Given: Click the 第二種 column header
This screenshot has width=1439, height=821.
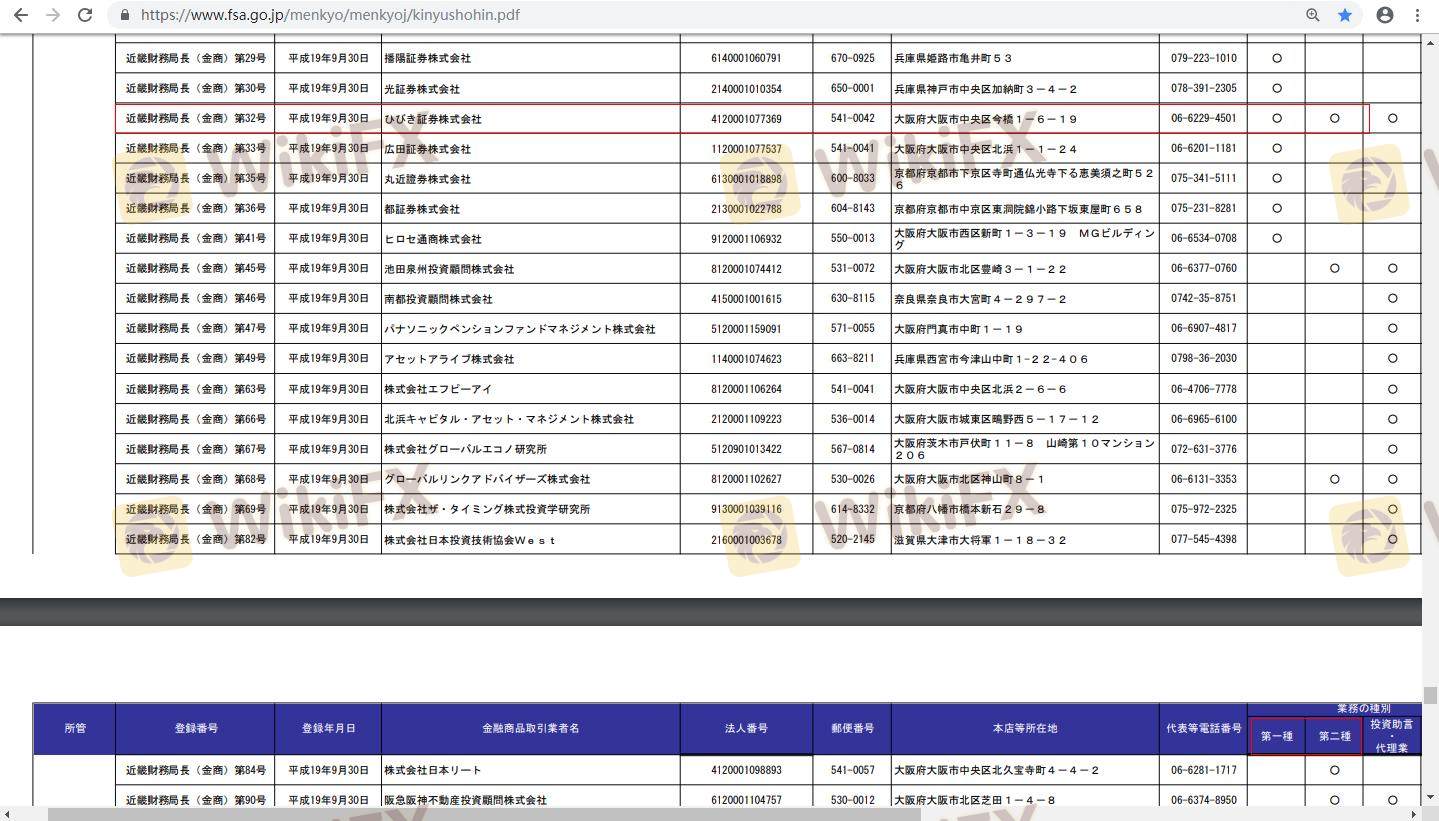Looking at the screenshot, I should point(1334,737).
